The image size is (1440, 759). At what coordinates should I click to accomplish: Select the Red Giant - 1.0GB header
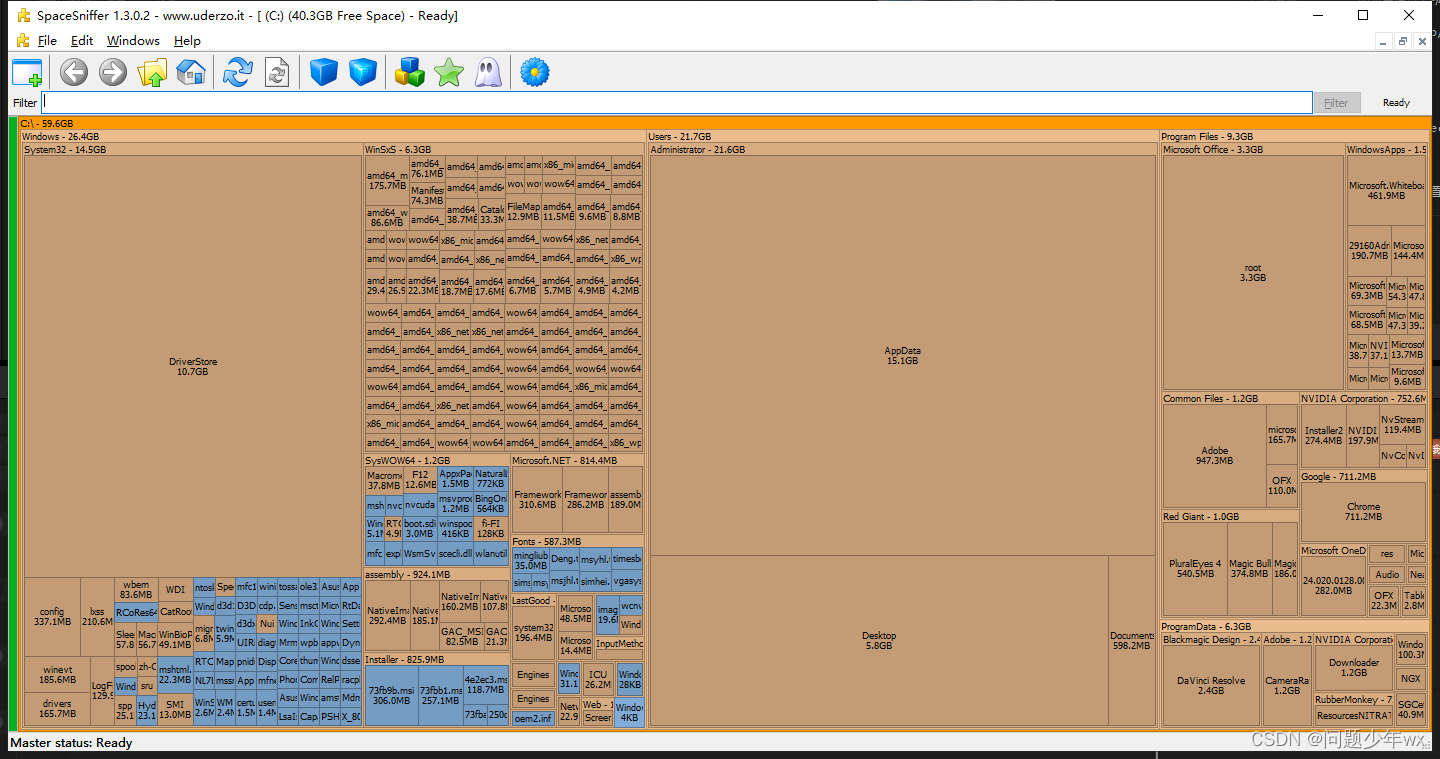point(1230,517)
